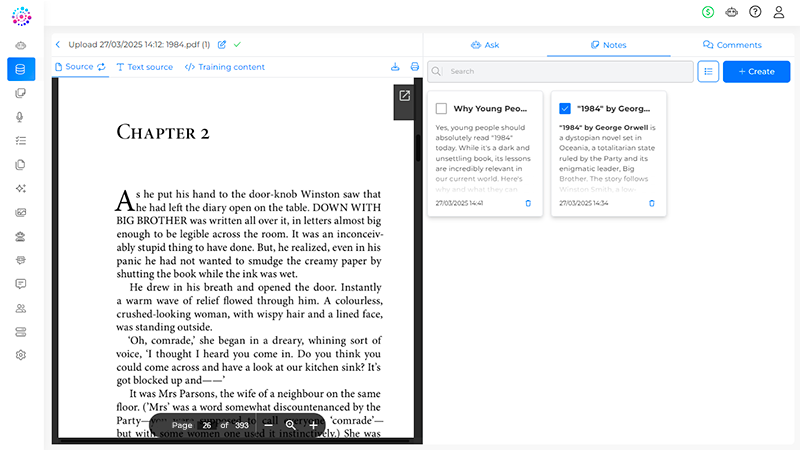Edit the upload file name
Screen dimensions: 800x450
(222, 45)
